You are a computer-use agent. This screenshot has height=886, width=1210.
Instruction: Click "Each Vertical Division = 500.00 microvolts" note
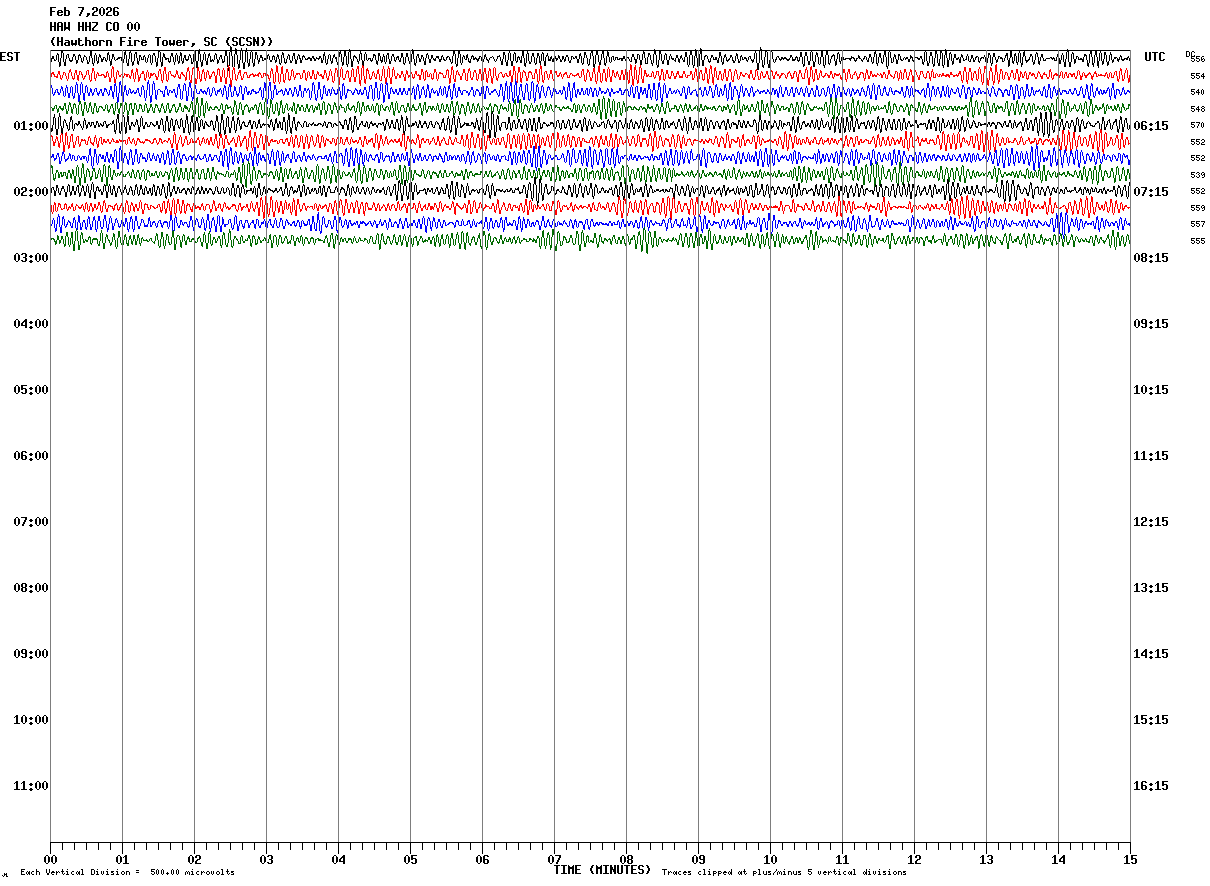[127, 873]
